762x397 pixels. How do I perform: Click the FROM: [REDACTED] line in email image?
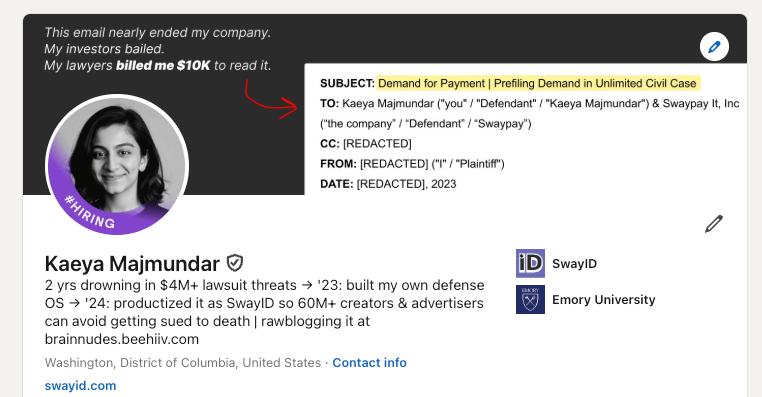click(x=412, y=164)
